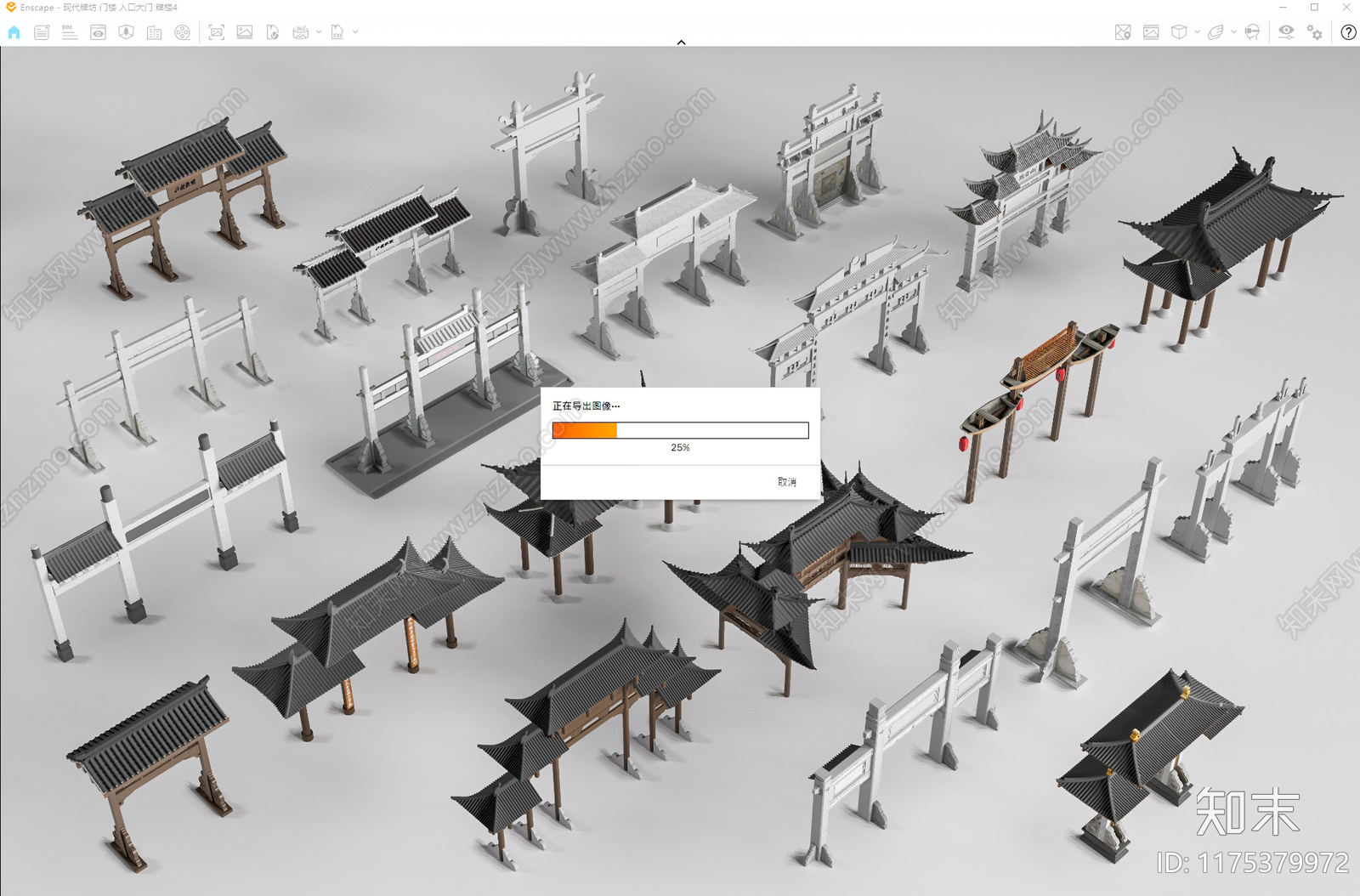Collapse the toolbar with center chevron
This screenshot has width=1360, height=896.
(681, 42)
